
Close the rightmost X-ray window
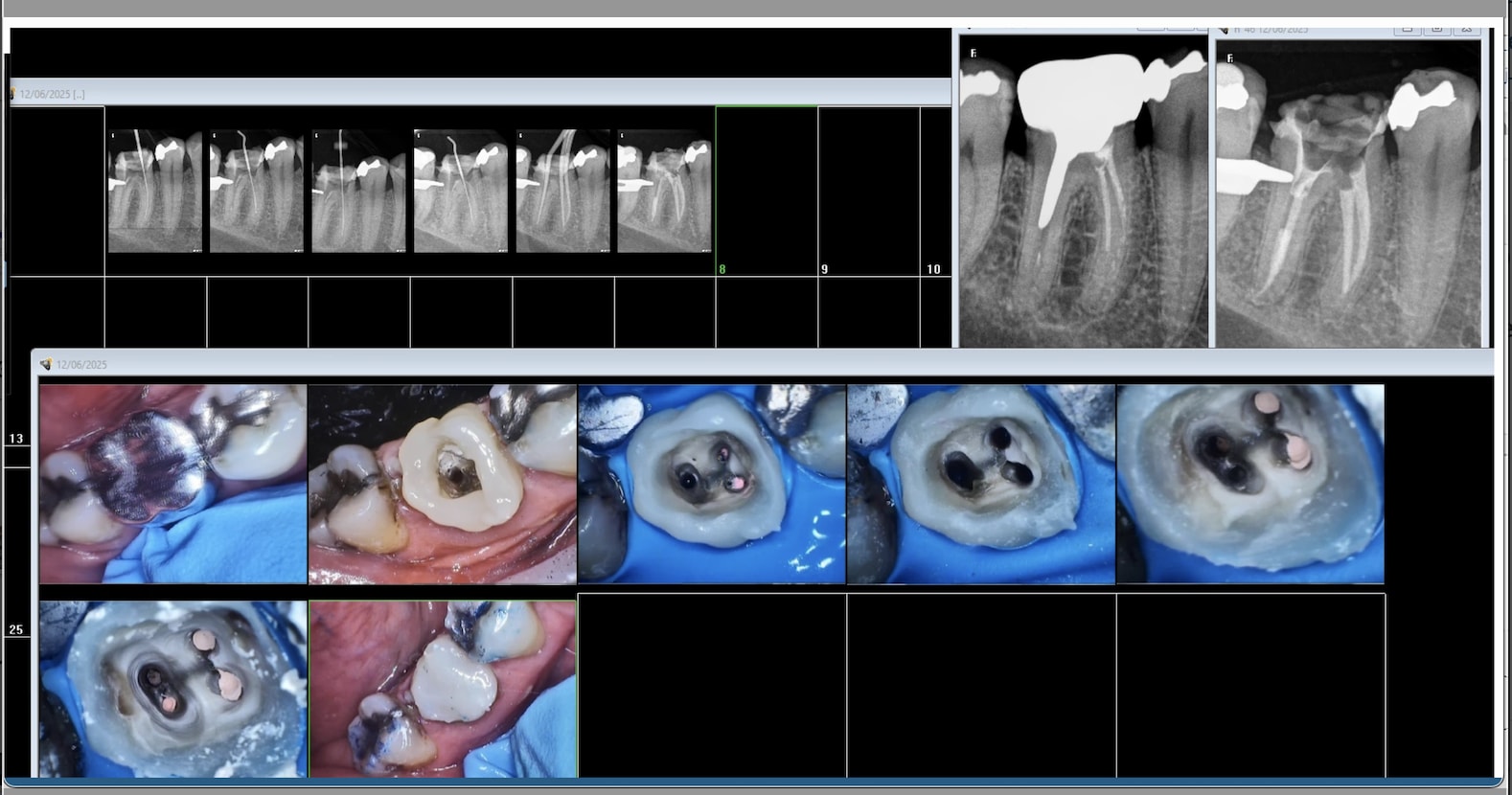click(x=1467, y=30)
